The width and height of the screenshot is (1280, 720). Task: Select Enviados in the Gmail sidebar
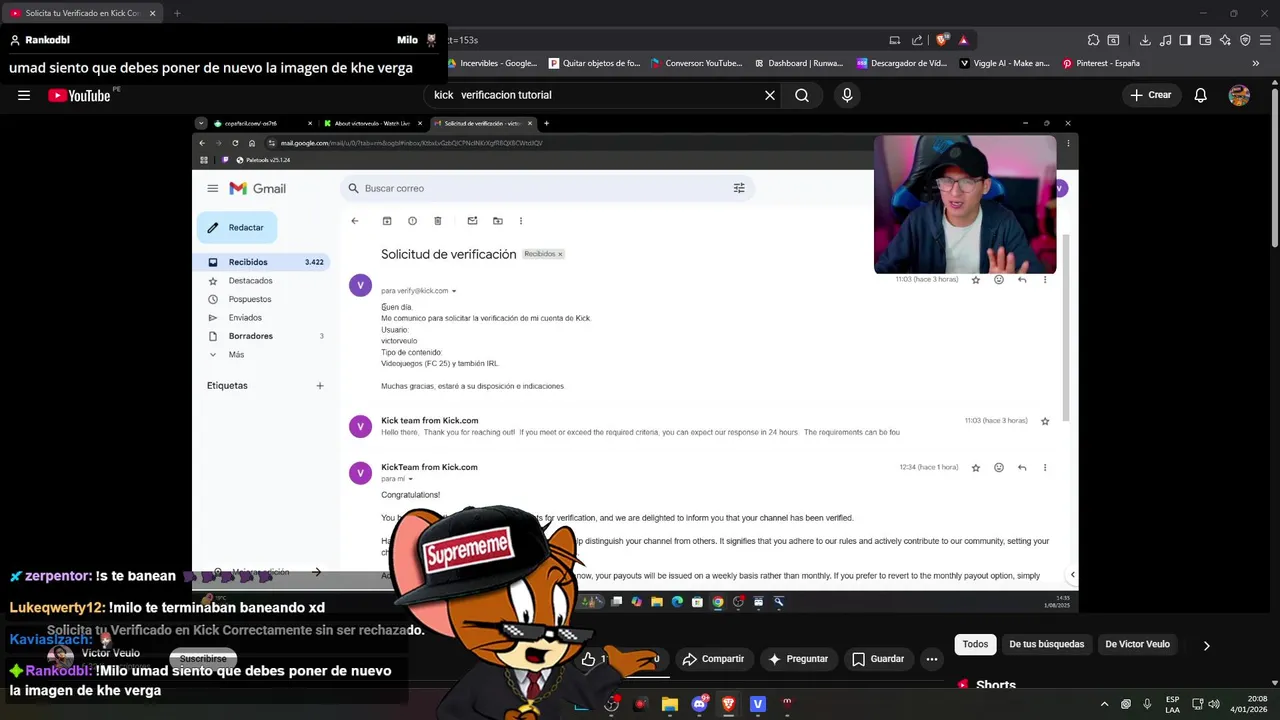coord(262,318)
